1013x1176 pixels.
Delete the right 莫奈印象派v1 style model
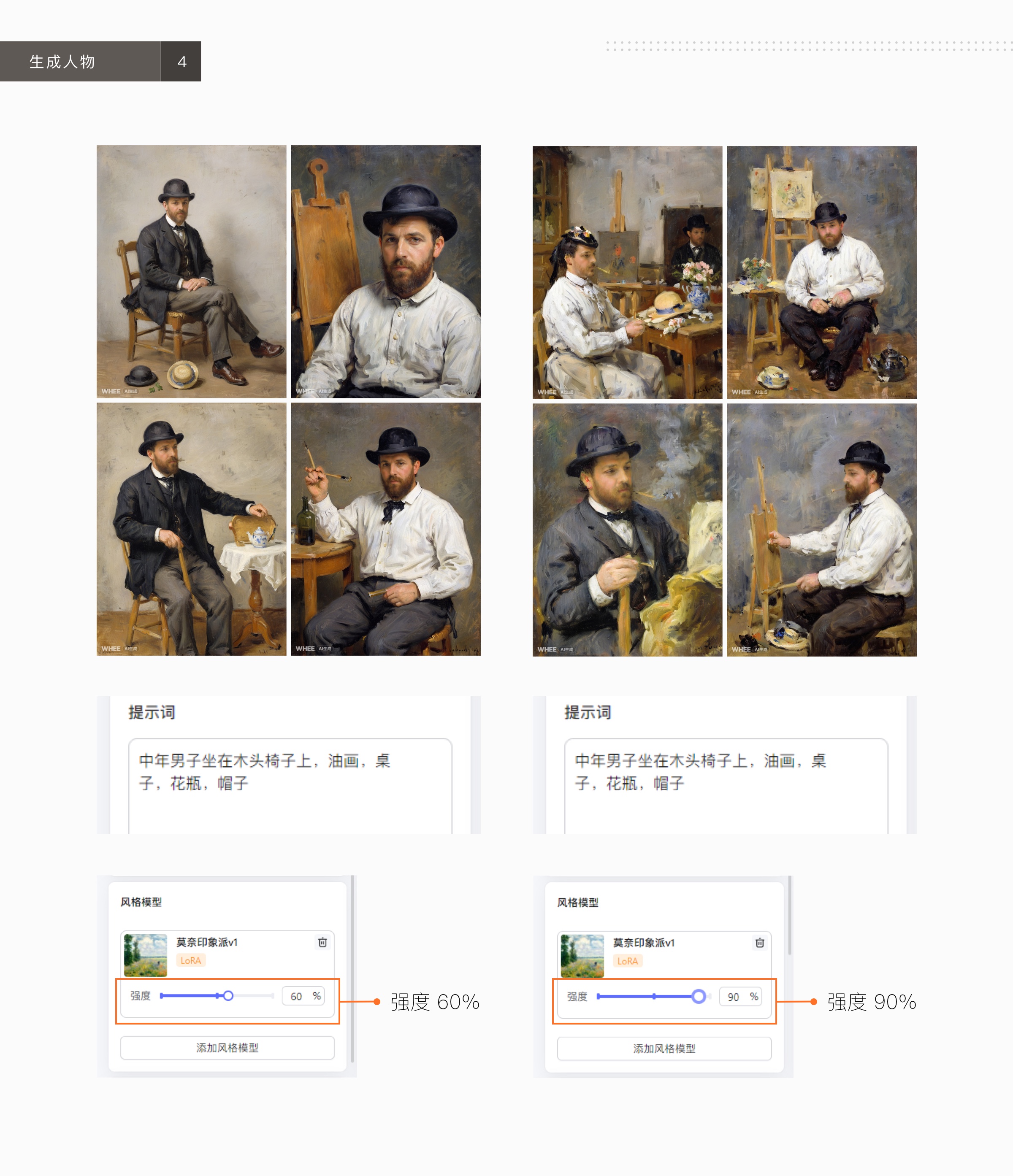pos(760,943)
